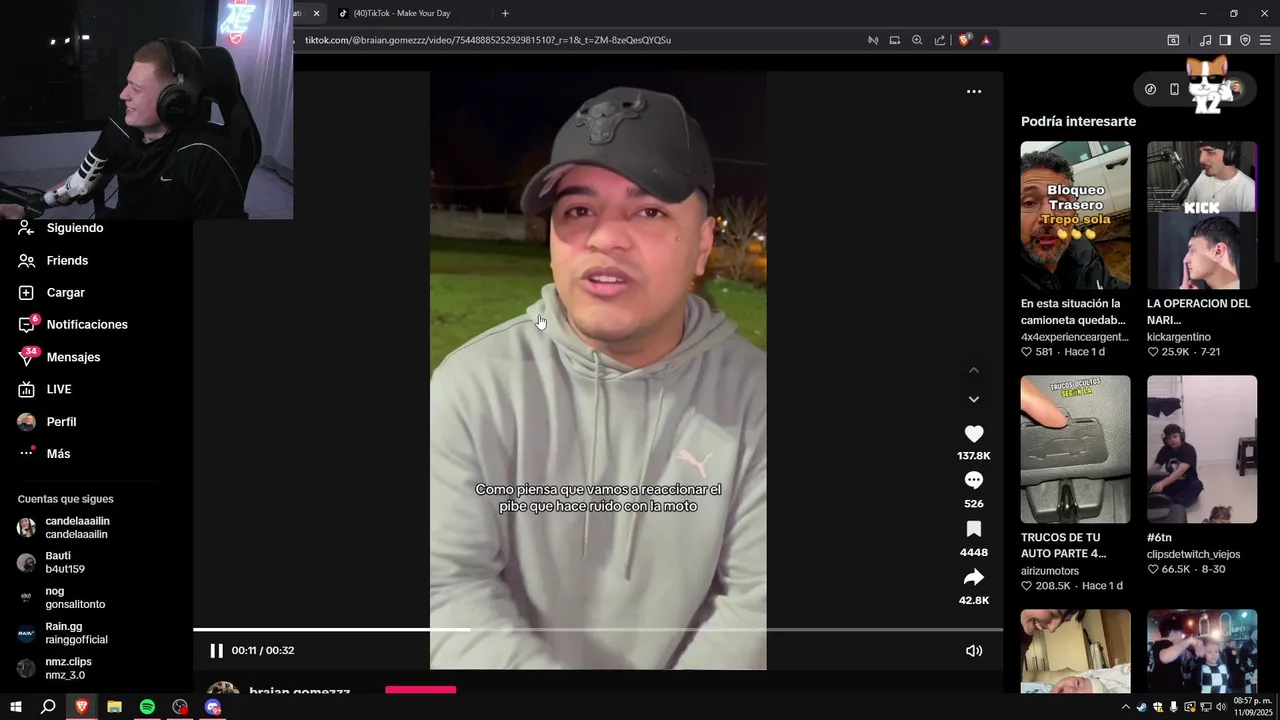Viewport: 1280px width, 720px height.
Task: Toggle the browser sidebar panel icon
Action: click(1225, 40)
